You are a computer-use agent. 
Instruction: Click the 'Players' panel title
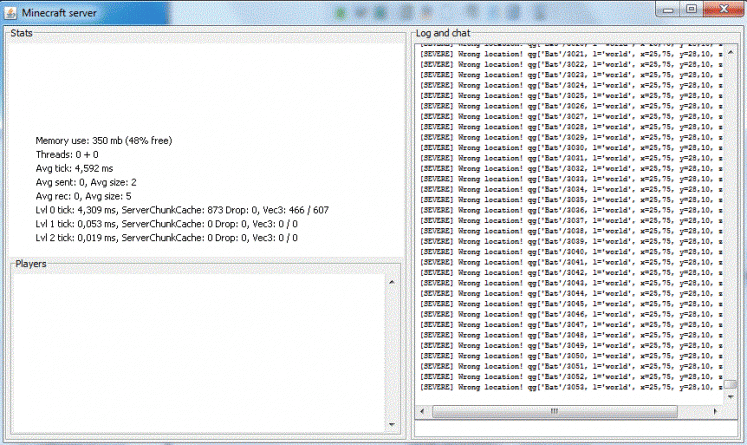(31, 263)
